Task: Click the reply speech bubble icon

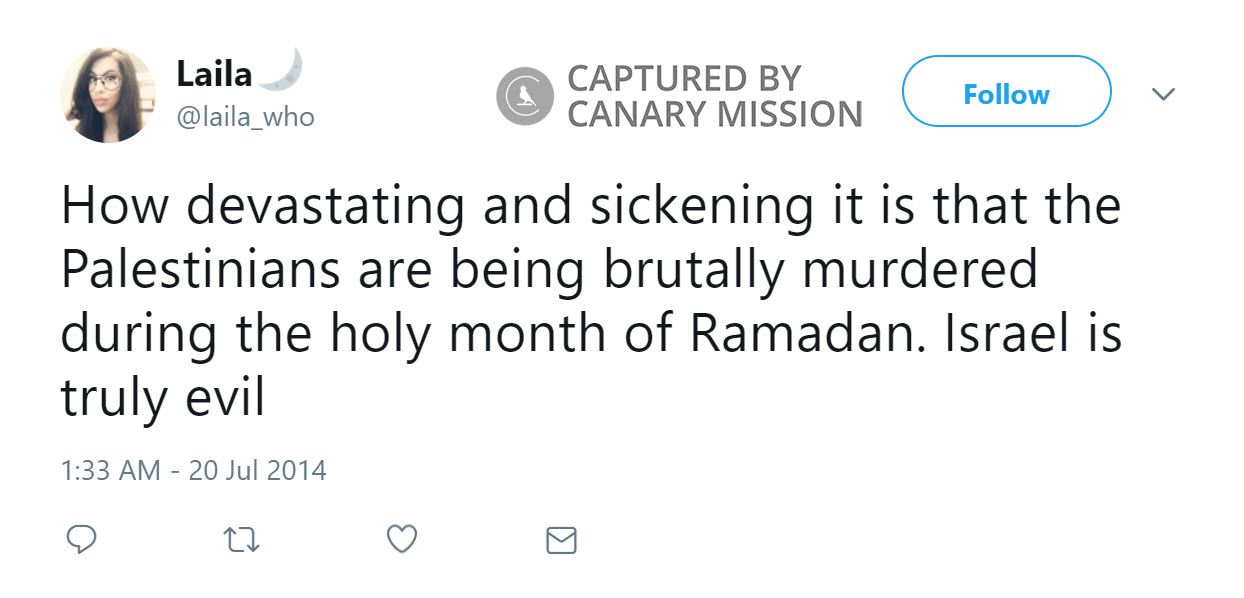Action: point(81,540)
